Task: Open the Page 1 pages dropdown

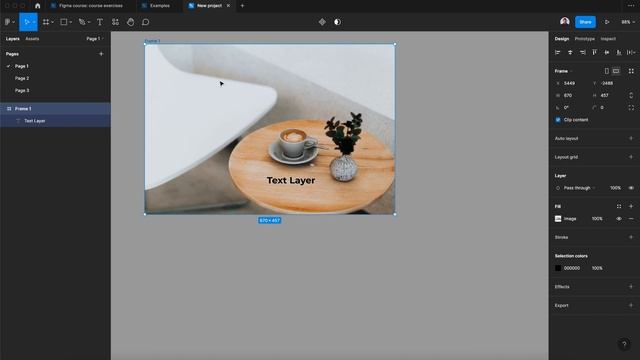Action: (95, 39)
